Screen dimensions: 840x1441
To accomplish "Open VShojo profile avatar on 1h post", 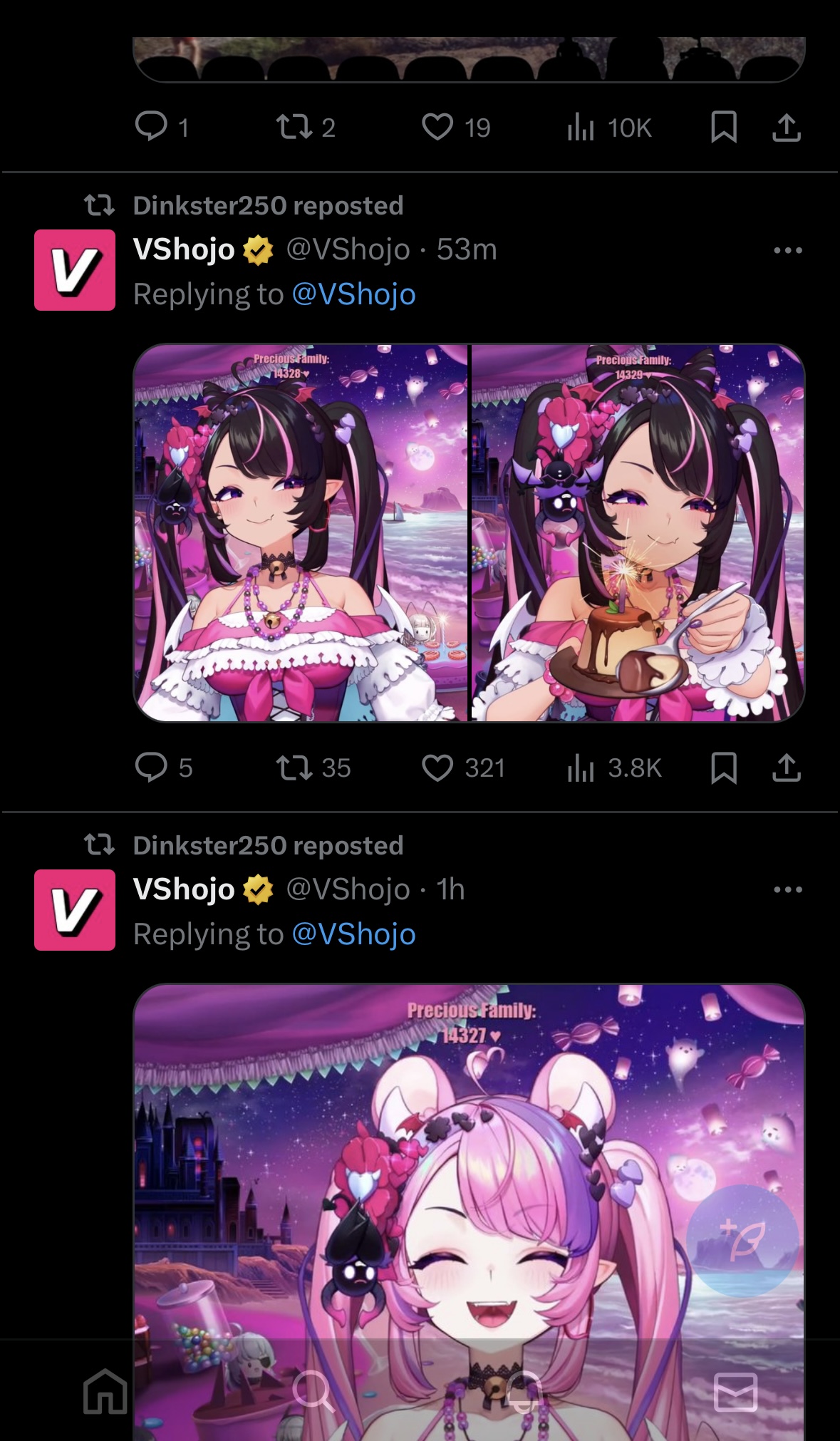I will coord(75,910).
